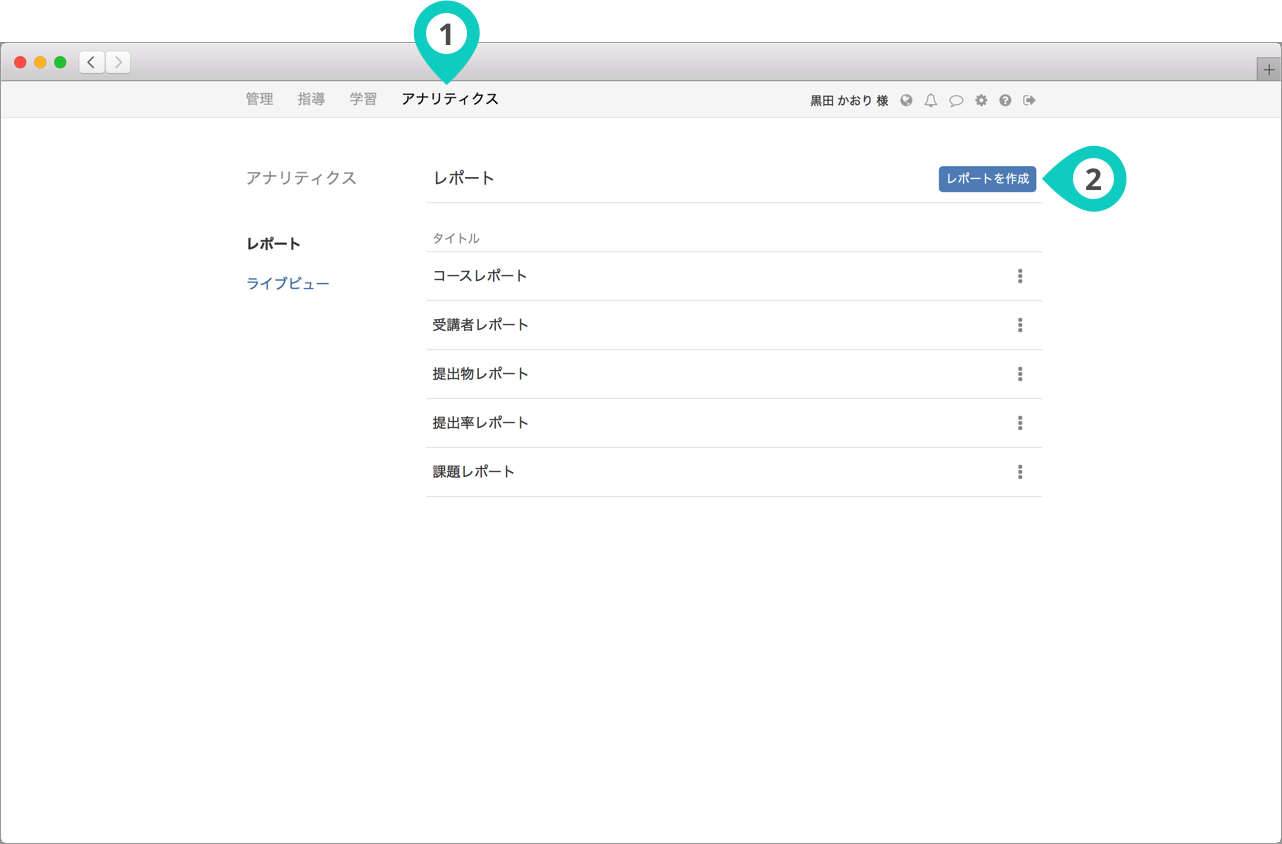Switch to the 管理 tab

(259, 99)
